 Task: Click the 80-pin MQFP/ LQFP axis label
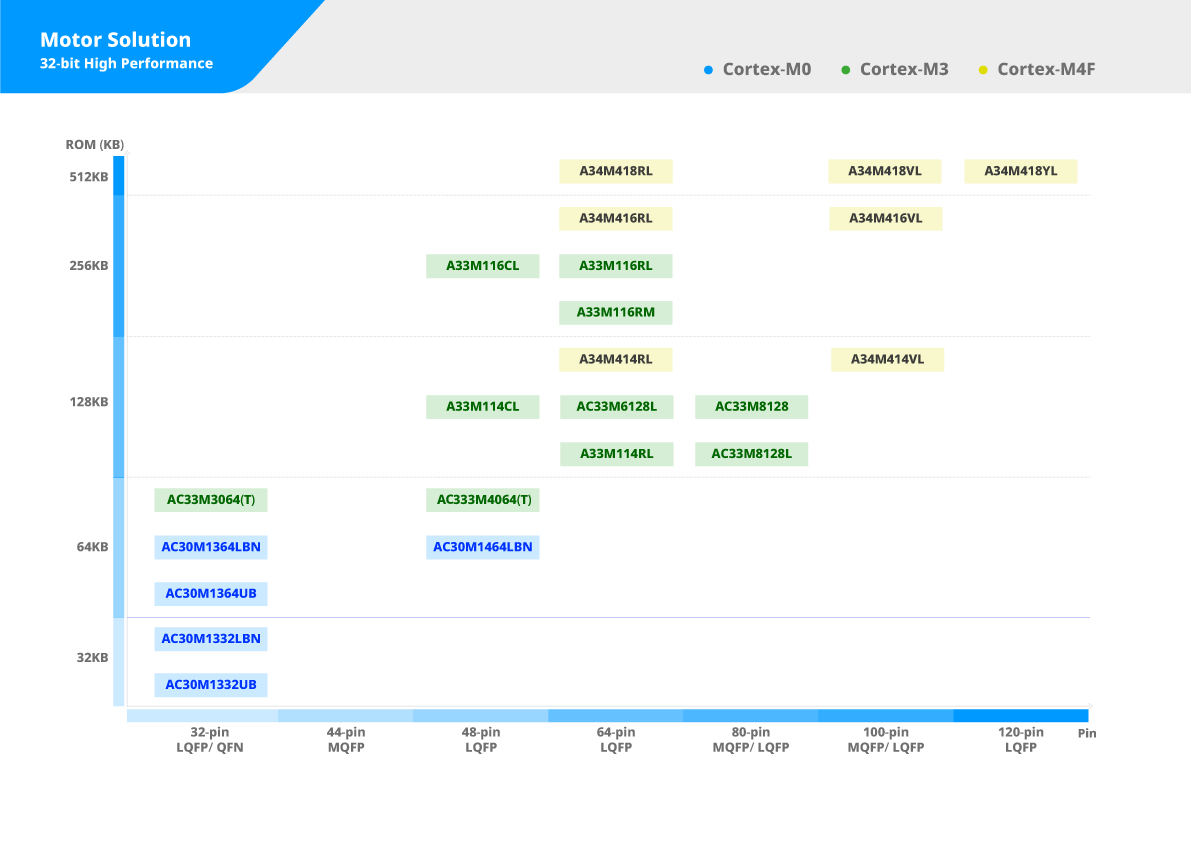pos(751,740)
